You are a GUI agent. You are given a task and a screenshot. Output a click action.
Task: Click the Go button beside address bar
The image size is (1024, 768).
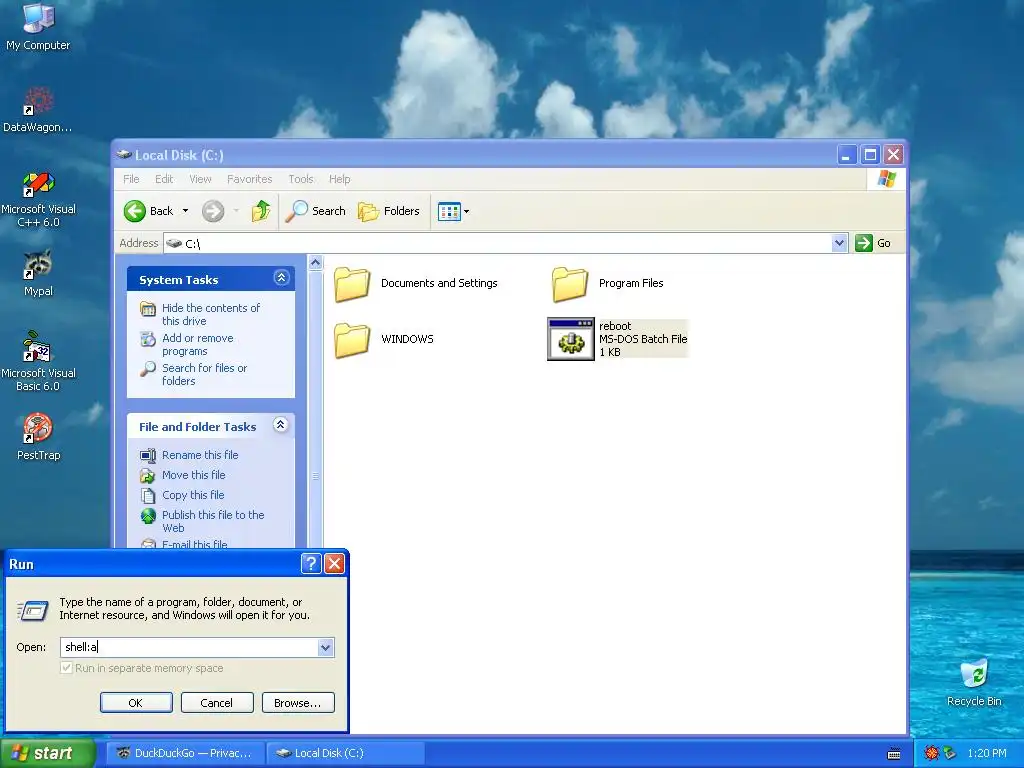(873, 243)
